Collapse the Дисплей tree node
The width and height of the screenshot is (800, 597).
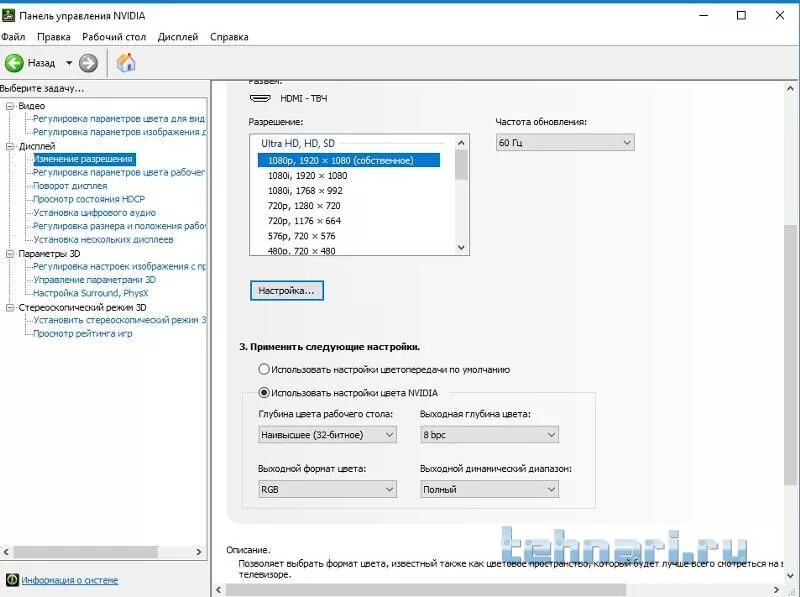tap(9, 146)
